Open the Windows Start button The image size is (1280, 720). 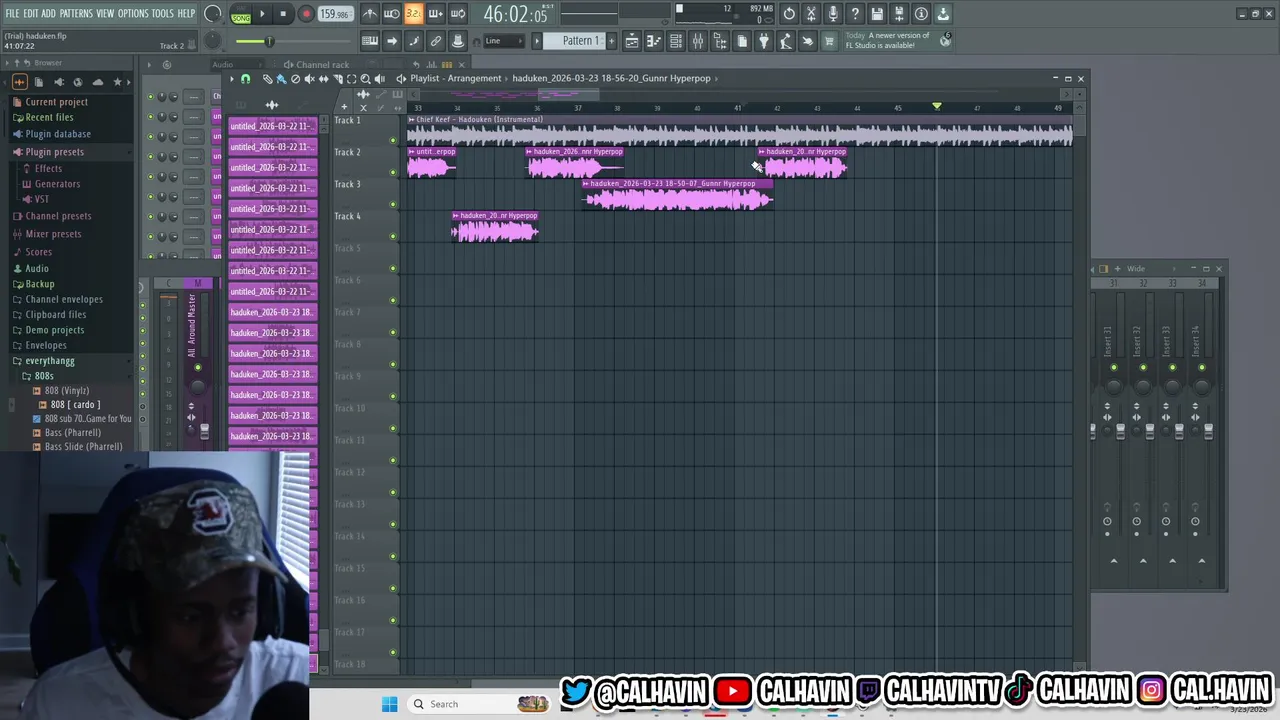[389, 704]
